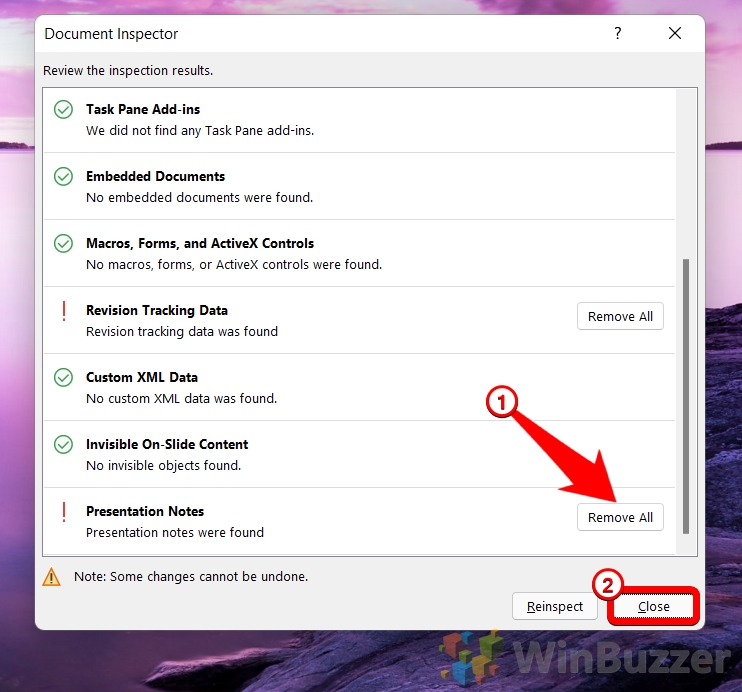Click text 'Presentation notes were found'
This screenshot has height=692, width=742.
[175, 532]
